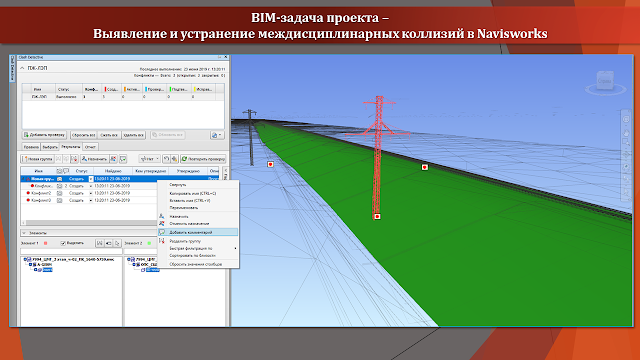Image resolution: width=640 pixels, height=360 pixels.
Task: Click the horizontal scrollbar under results list
Action: tap(90, 223)
